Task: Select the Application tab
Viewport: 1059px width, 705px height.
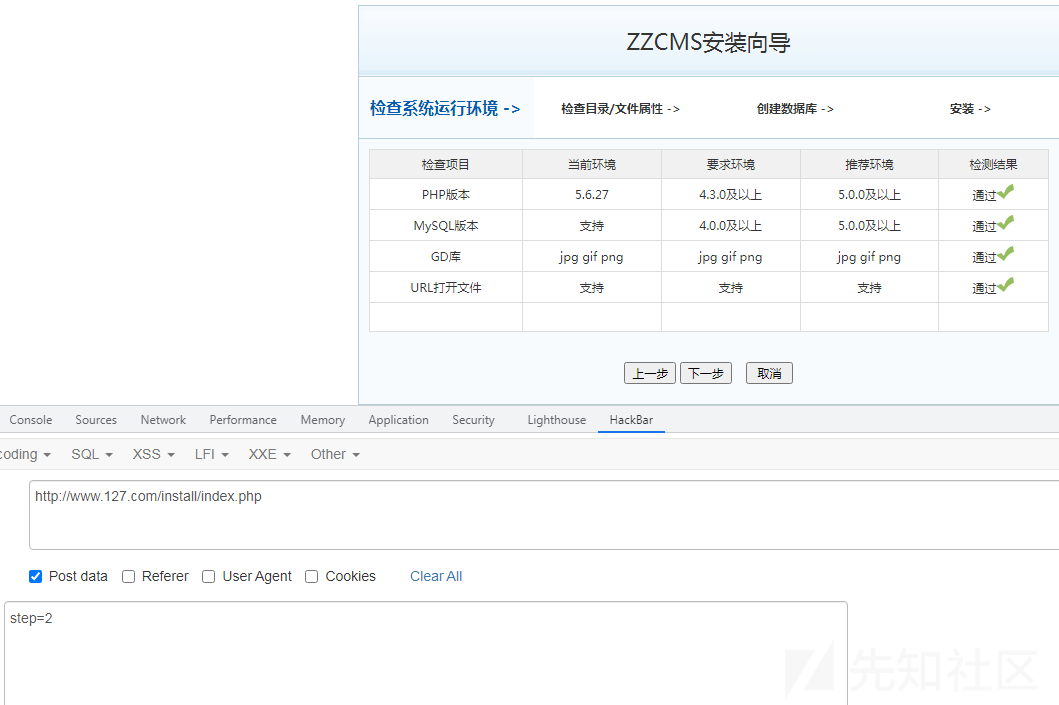Action: (x=398, y=420)
